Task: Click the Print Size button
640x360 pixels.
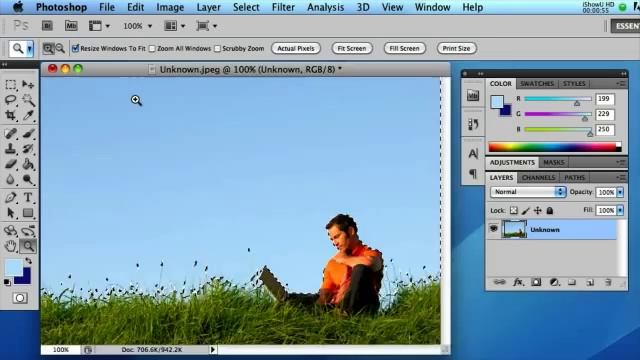Action: pos(456,49)
